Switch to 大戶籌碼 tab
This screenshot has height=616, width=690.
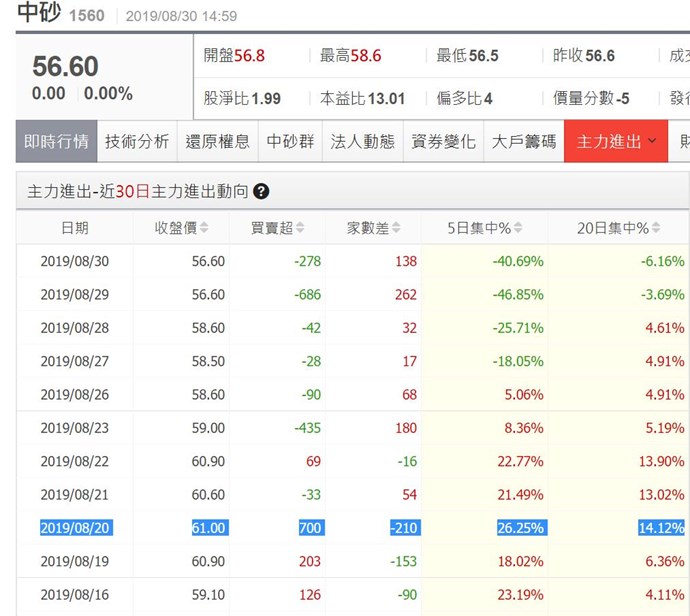tap(524, 142)
